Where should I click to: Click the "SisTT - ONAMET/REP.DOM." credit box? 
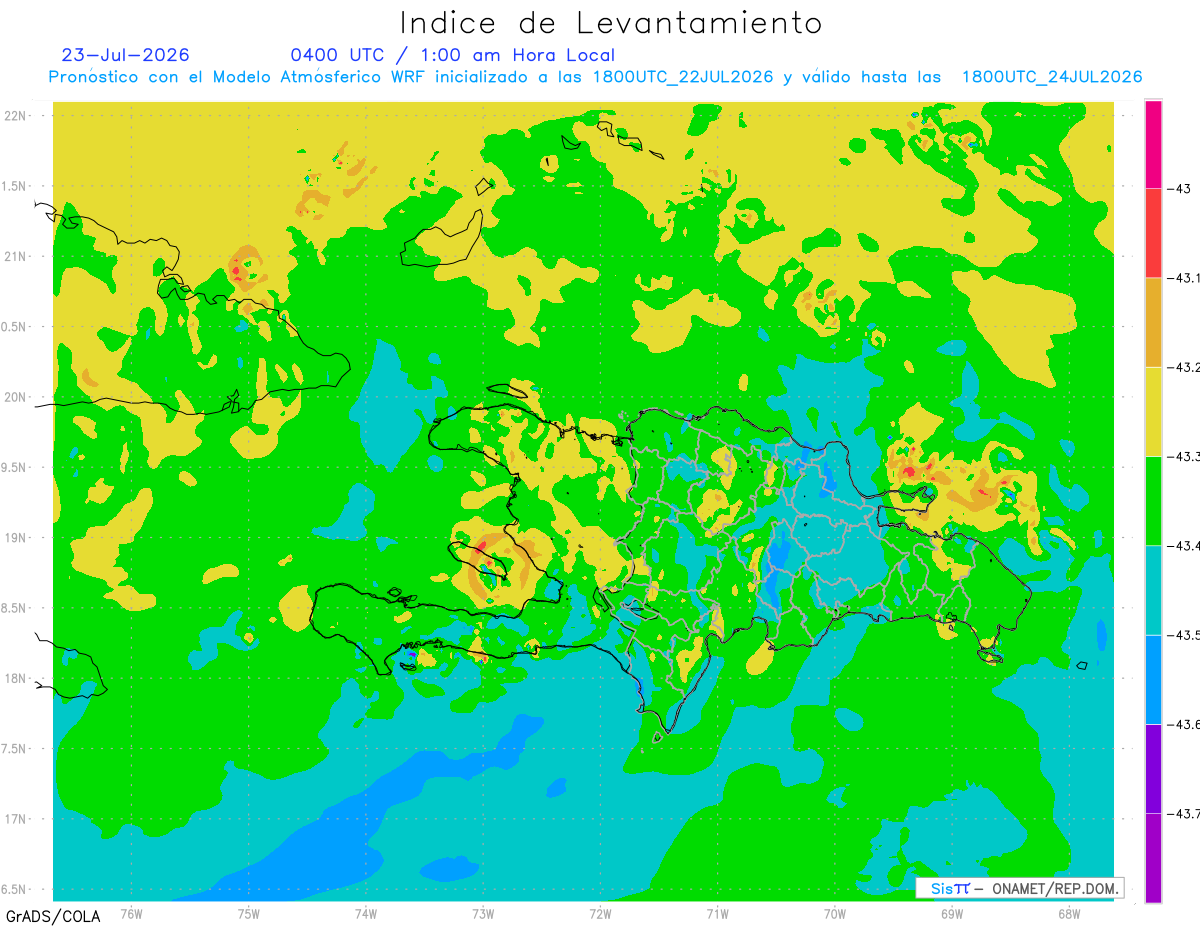click(x=1020, y=888)
